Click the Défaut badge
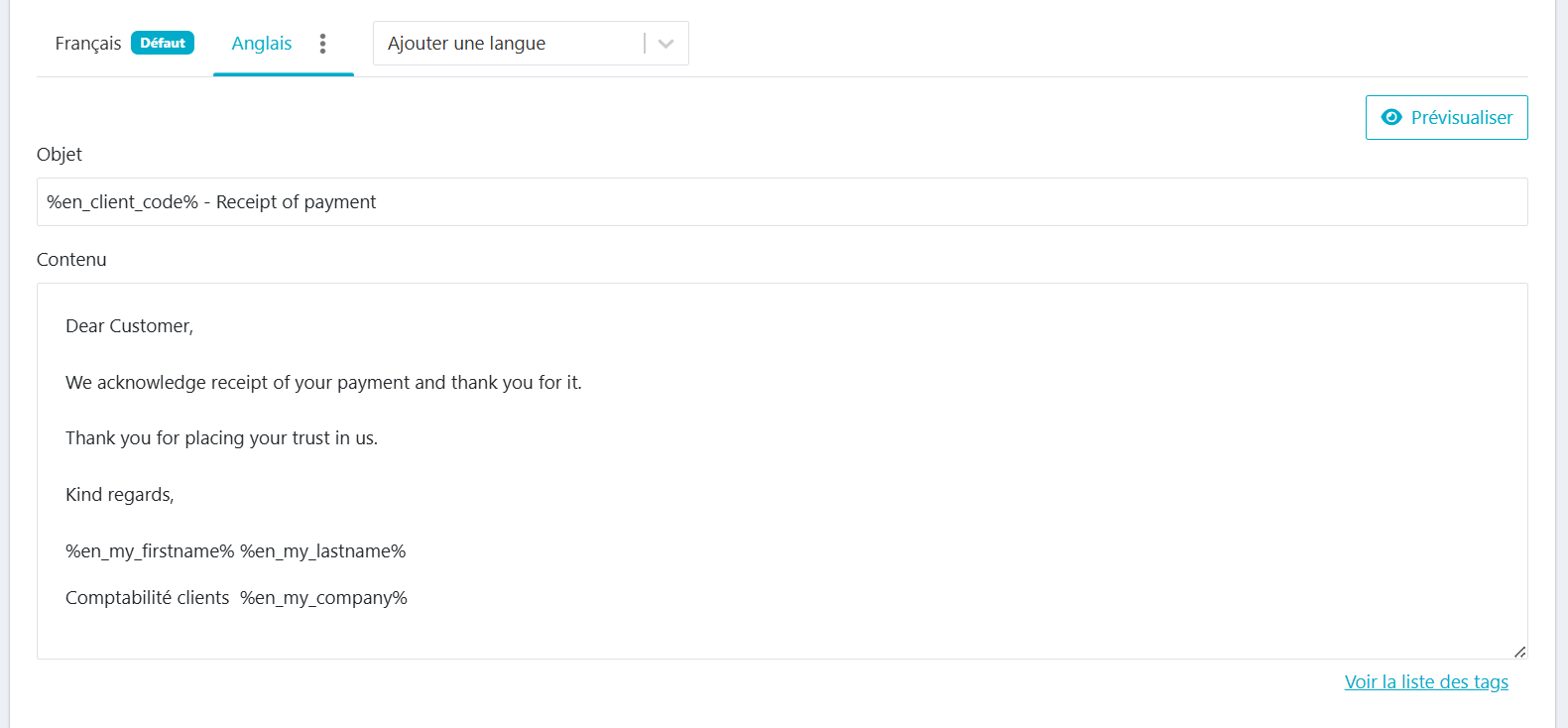Viewport: 1568px width, 728px height. [163, 44]
